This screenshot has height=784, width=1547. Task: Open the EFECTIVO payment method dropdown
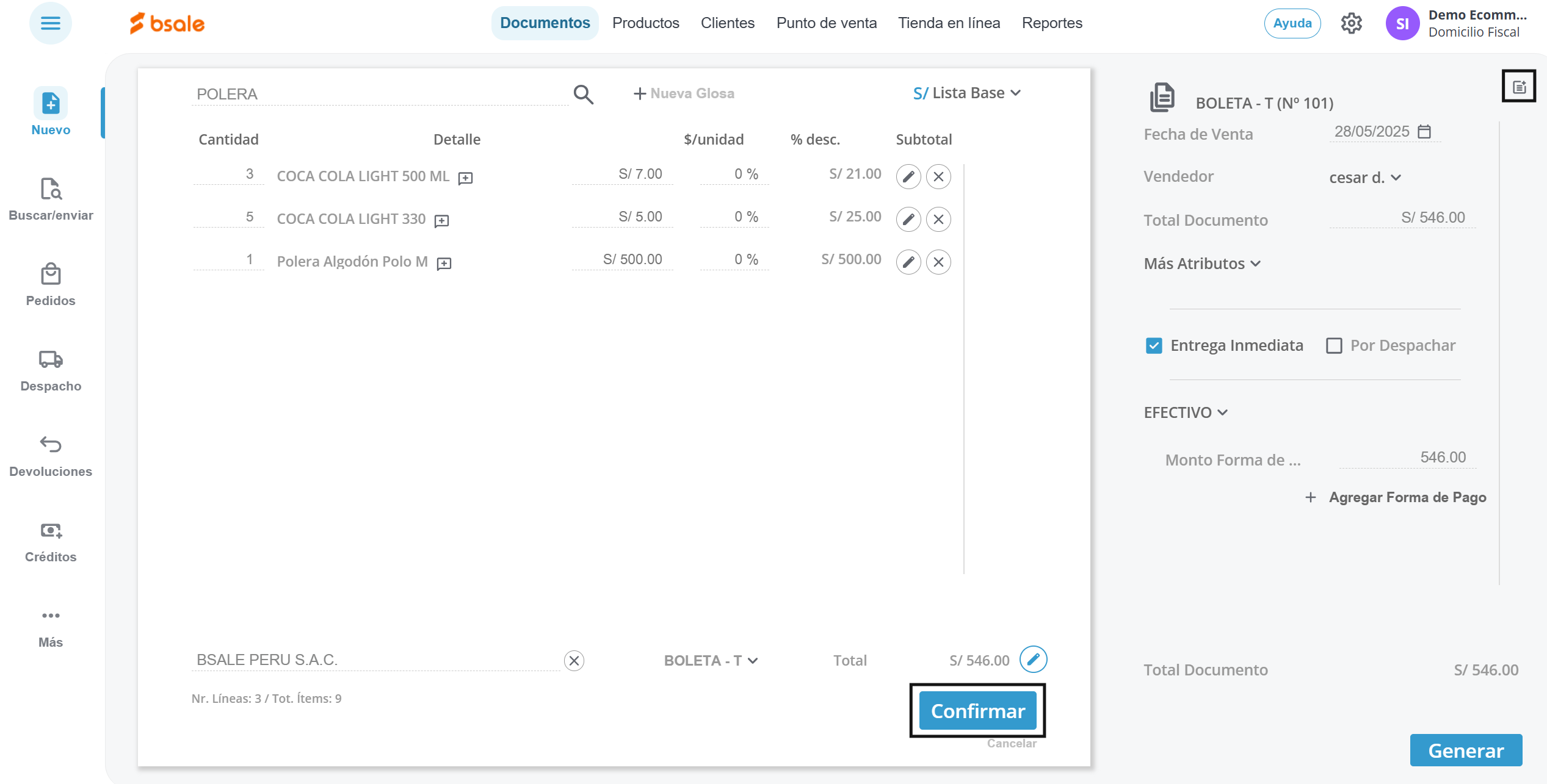(1186, 413)
